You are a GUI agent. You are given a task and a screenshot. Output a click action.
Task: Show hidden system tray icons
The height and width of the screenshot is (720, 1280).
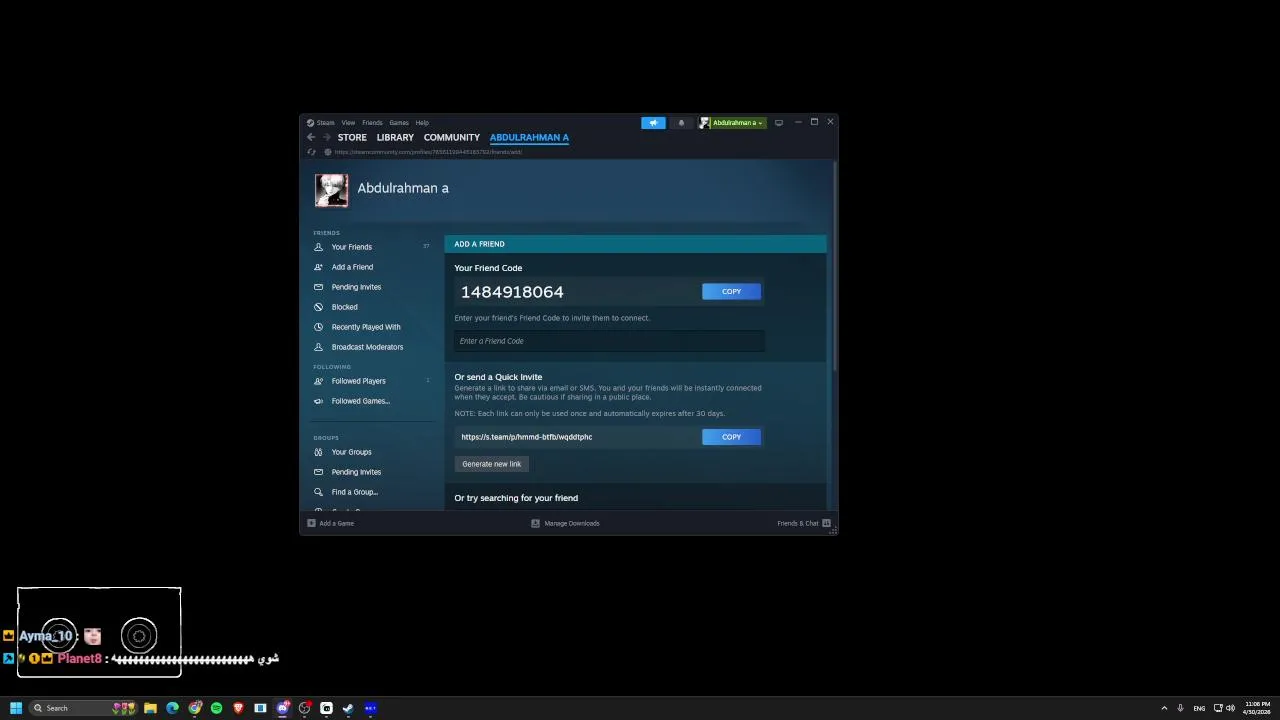1163,708
